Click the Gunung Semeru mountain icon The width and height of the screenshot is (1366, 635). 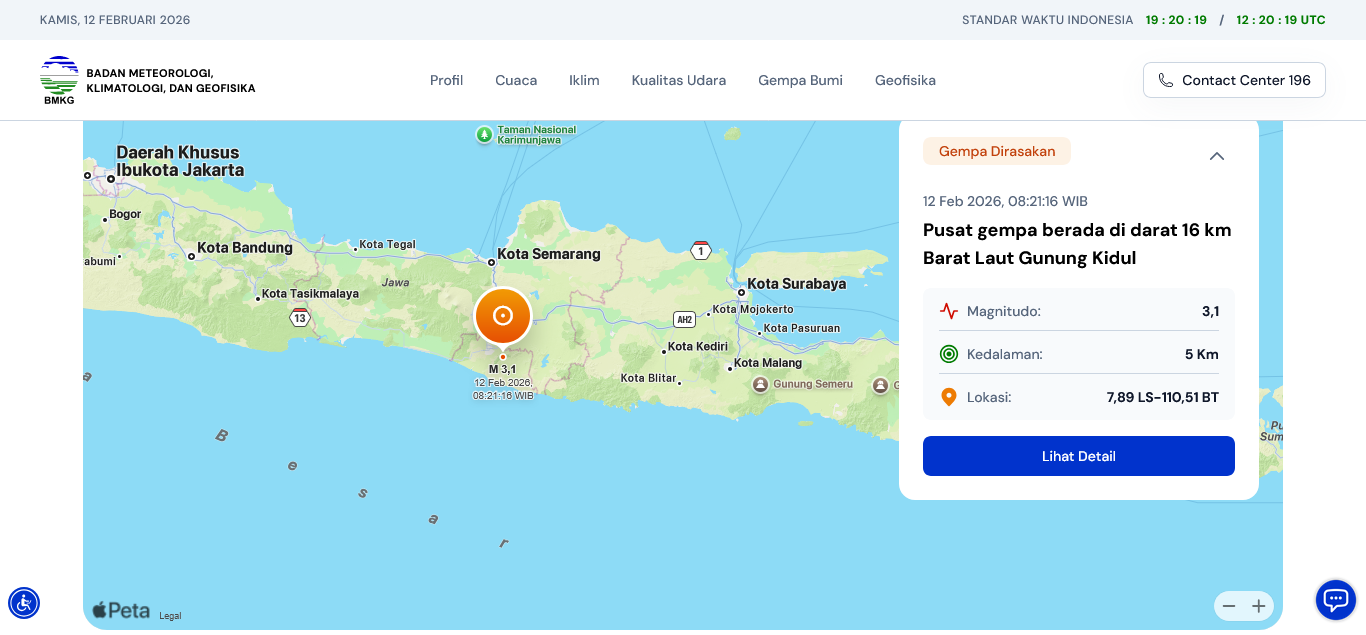(x=761, y=384)
